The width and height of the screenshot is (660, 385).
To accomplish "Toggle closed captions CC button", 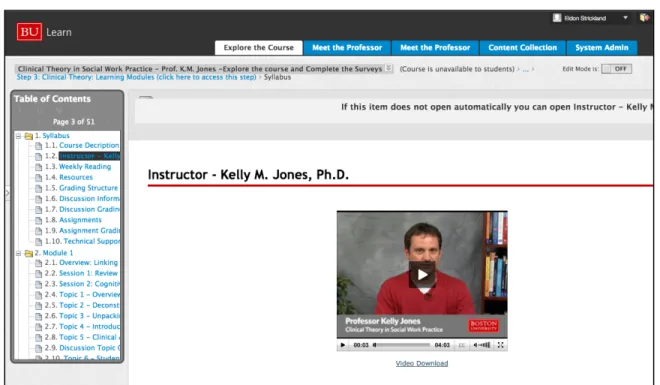I will click(462, 345).
